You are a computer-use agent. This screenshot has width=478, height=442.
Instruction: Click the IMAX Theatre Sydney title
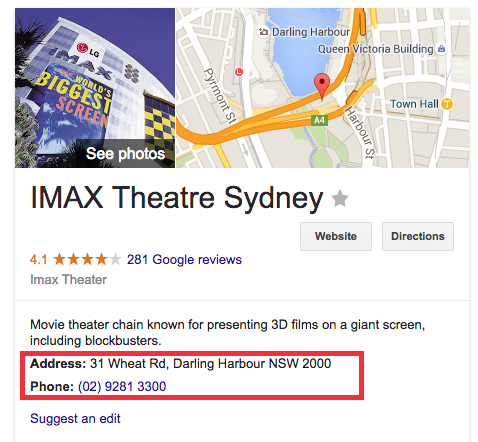pos(177,198)
